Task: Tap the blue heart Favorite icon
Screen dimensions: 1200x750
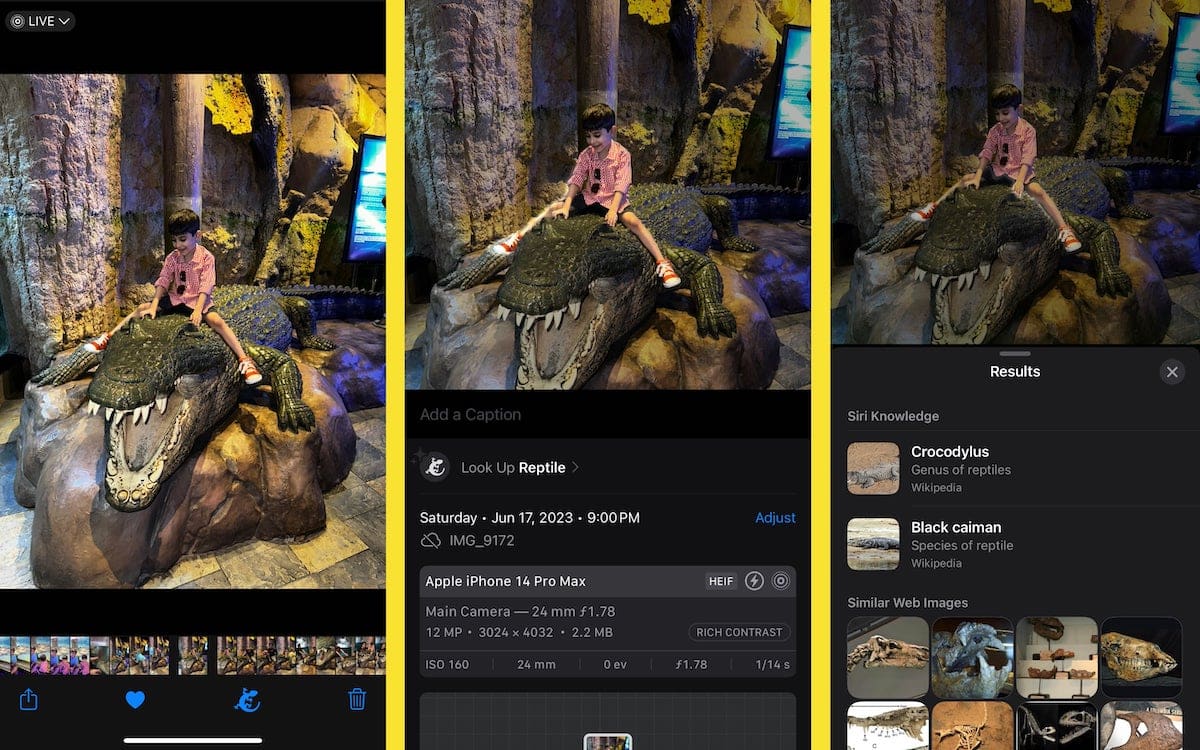Action: [135, 701]
